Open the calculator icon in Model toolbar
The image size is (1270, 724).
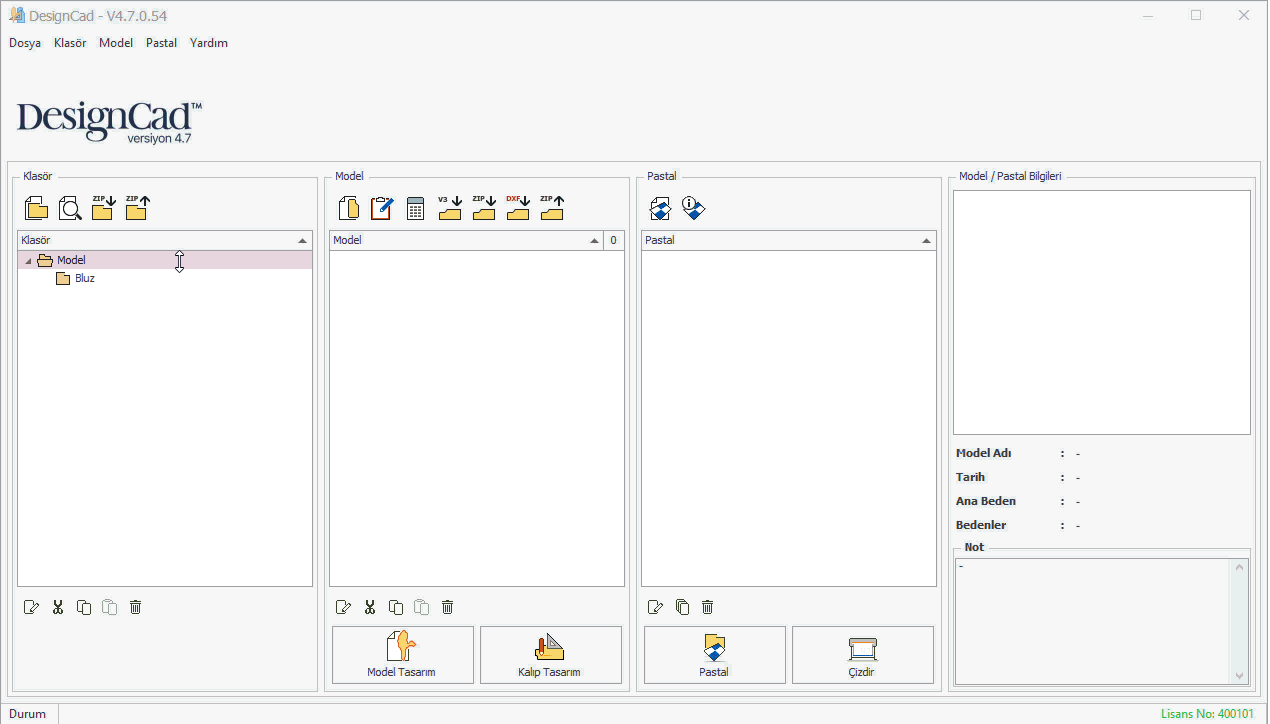coord(415,208)
